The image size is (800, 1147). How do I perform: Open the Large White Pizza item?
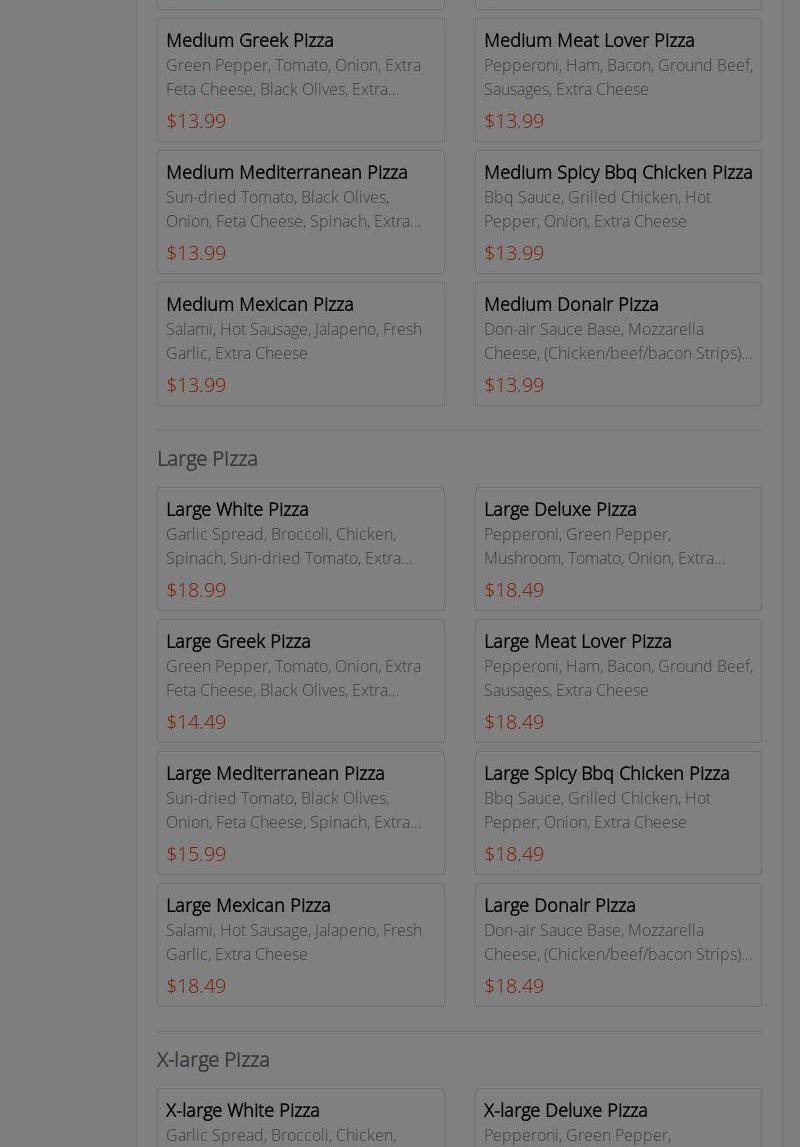300,548
